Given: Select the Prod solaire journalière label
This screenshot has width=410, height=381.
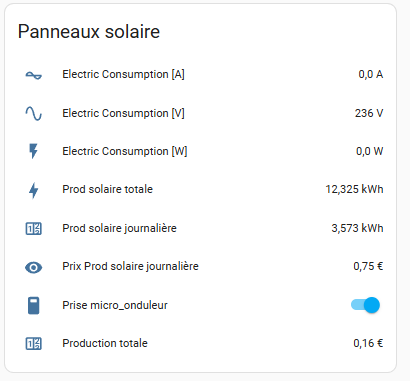Looking at the screenshot, I should point(119,228).
